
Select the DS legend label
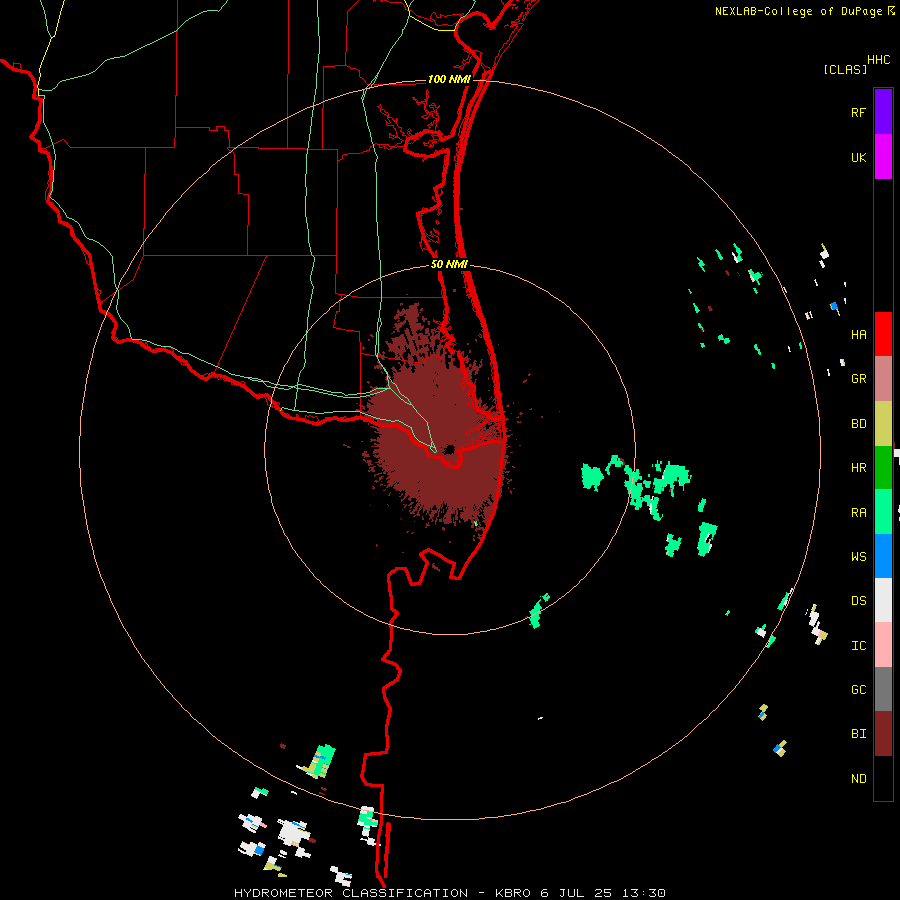[x=858, y=601]
